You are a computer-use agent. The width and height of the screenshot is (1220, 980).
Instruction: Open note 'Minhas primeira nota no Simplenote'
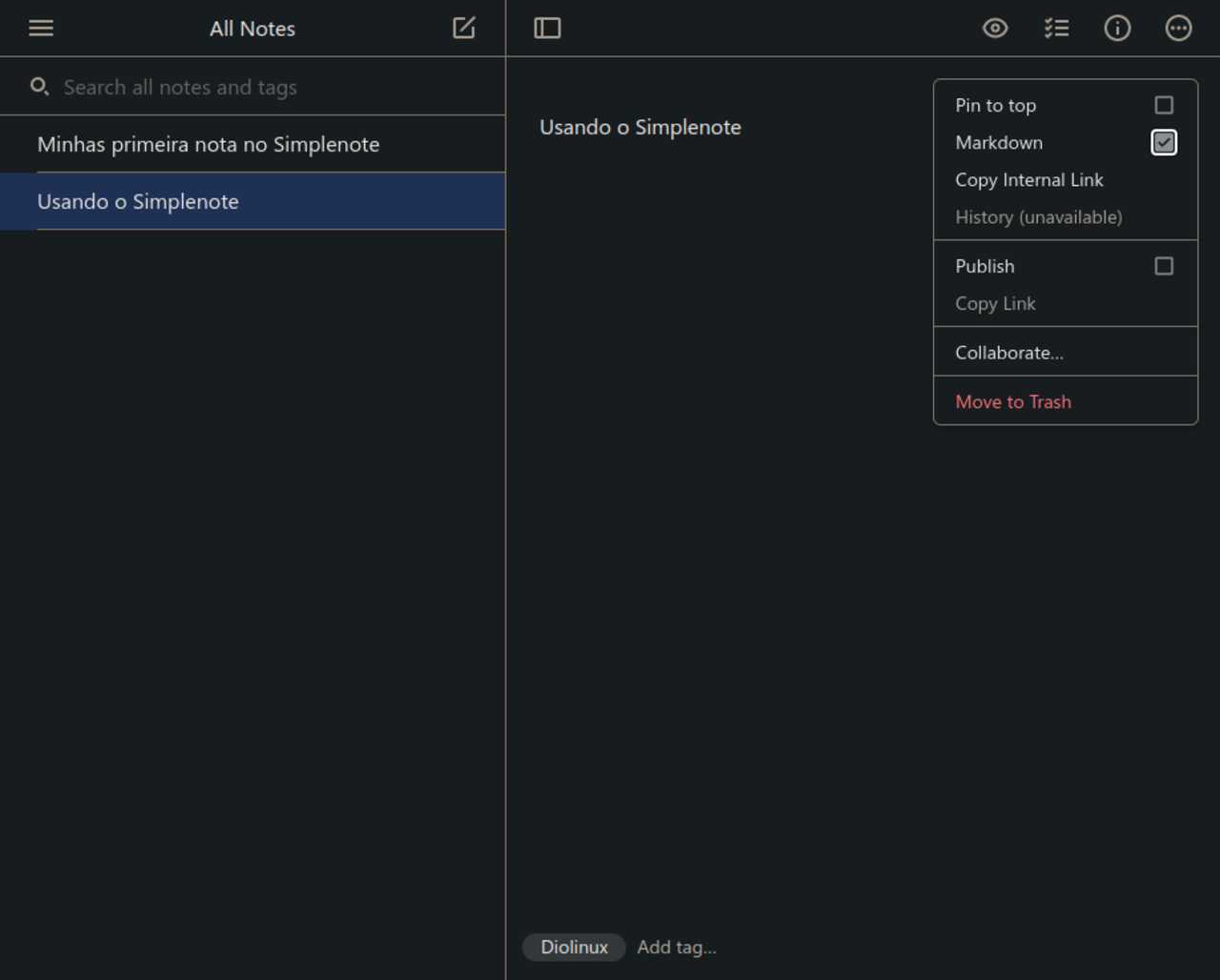point(208,145)
